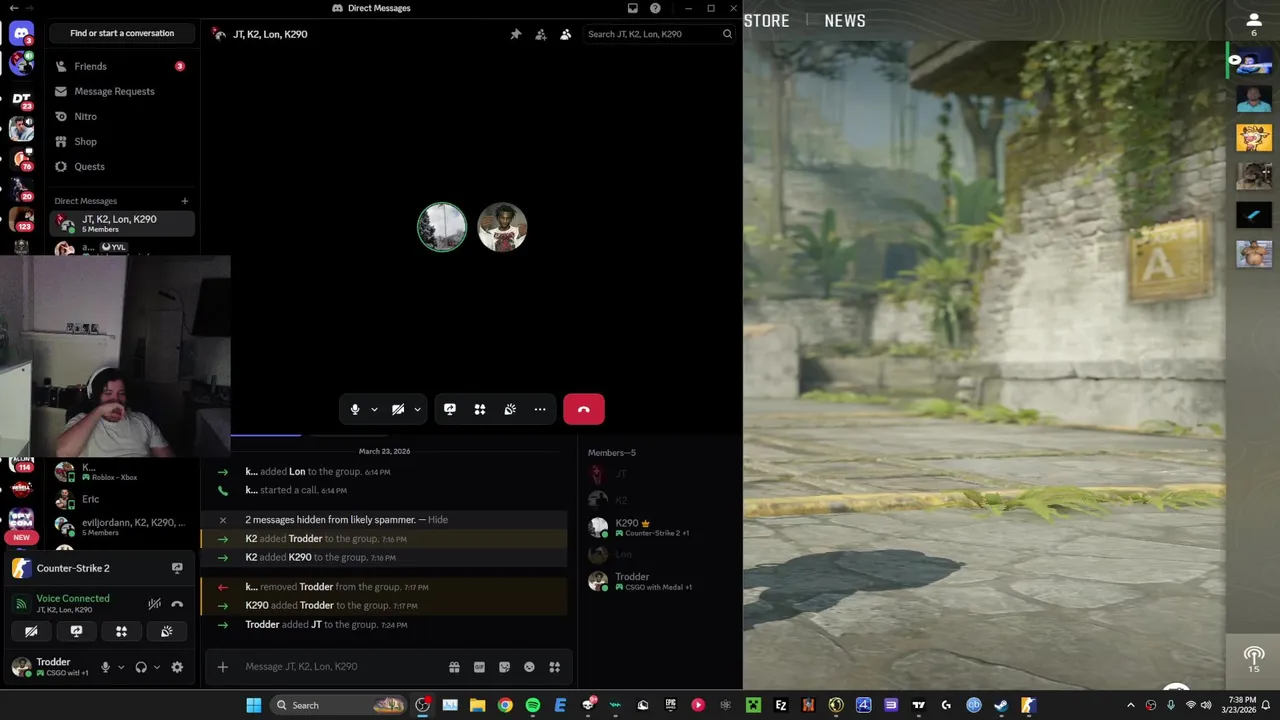
Task: Toggle noise suppression in voice panel
Action: (154, 604)
